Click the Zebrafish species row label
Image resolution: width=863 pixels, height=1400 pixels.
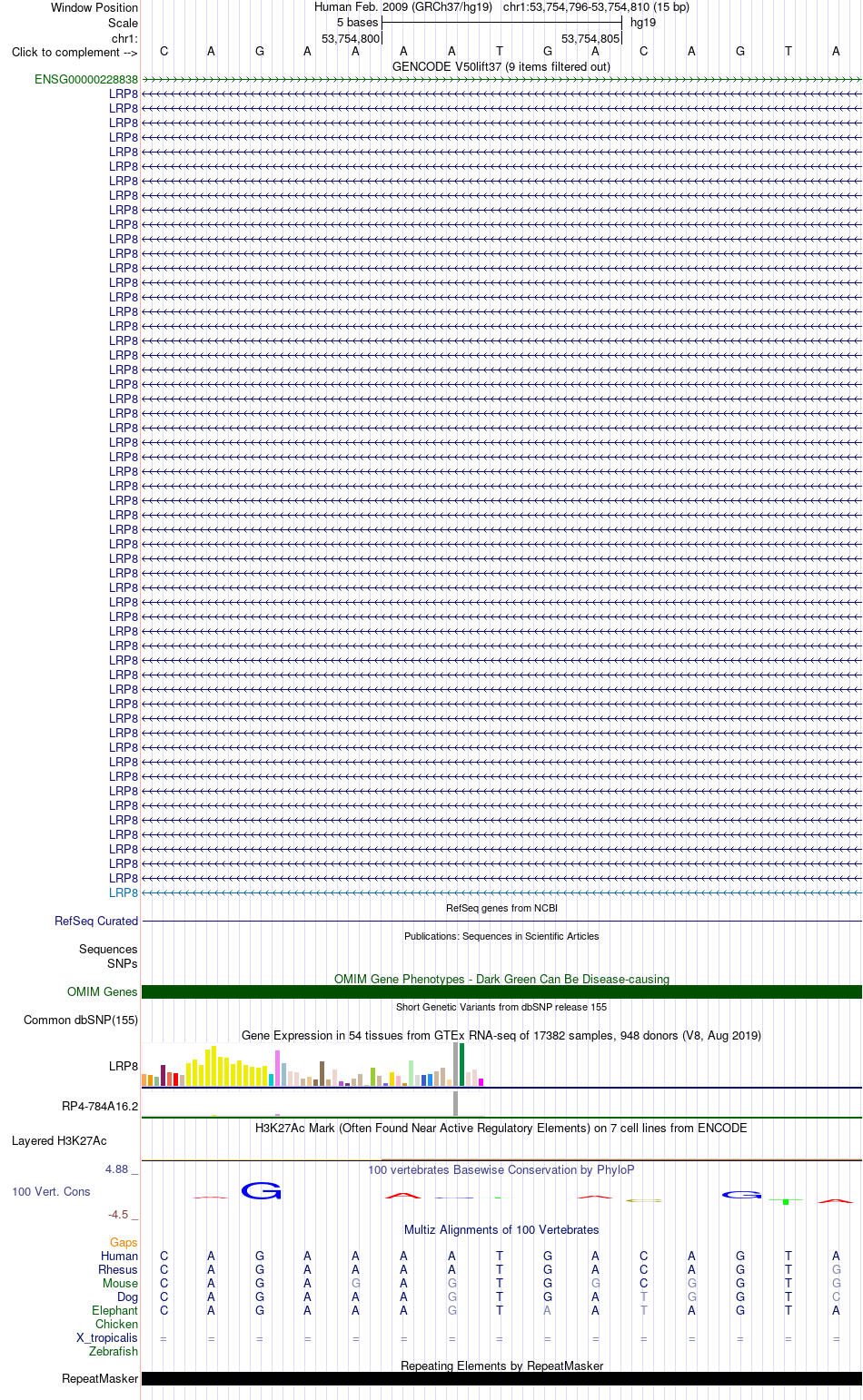pyautogui.click(x=114, y=1351)
